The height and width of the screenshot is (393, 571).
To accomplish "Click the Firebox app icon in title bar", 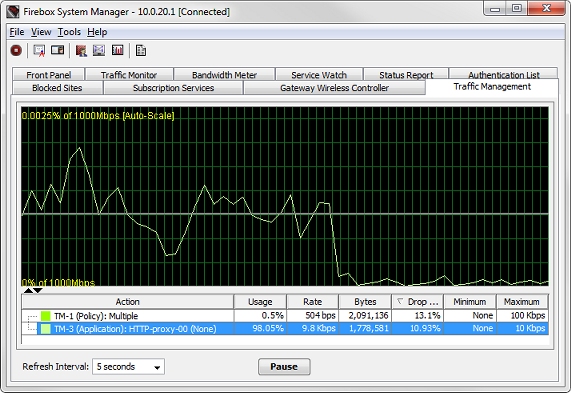I will coord(12,12).
